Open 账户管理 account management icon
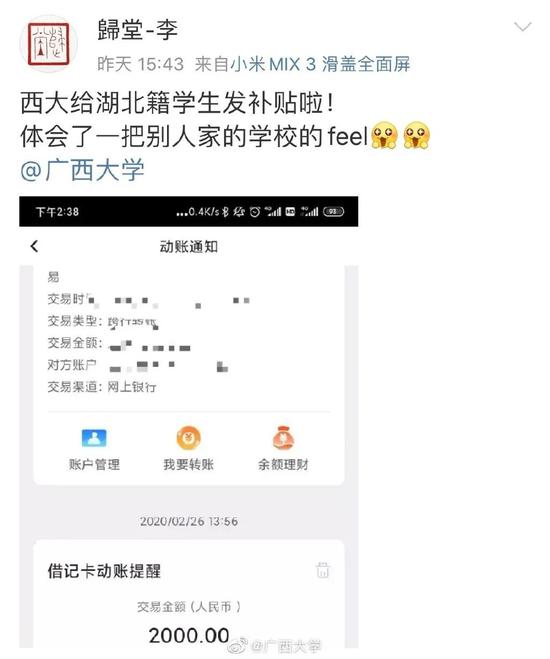The image size is (550, 659). (x=94, y=438)
